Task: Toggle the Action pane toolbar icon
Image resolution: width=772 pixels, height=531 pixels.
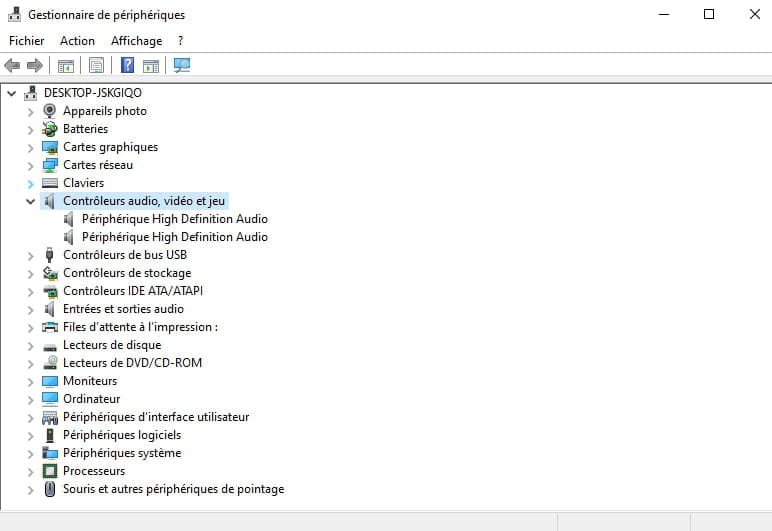Action: point(151,65)
